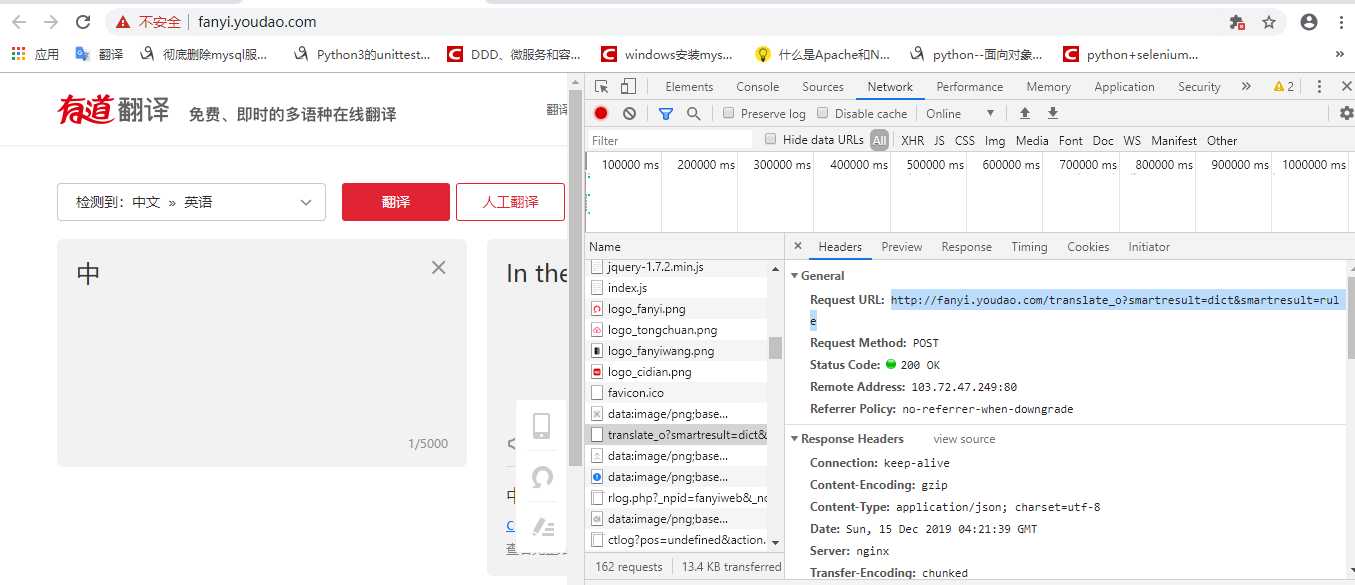Click the view source link
The image size is (1355, 585).
coord(964,439)
